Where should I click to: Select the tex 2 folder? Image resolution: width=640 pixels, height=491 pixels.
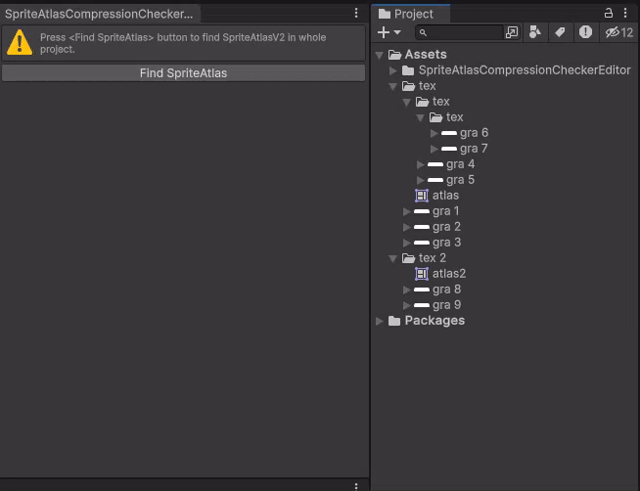pyautogui.click(x=432, y=258)
